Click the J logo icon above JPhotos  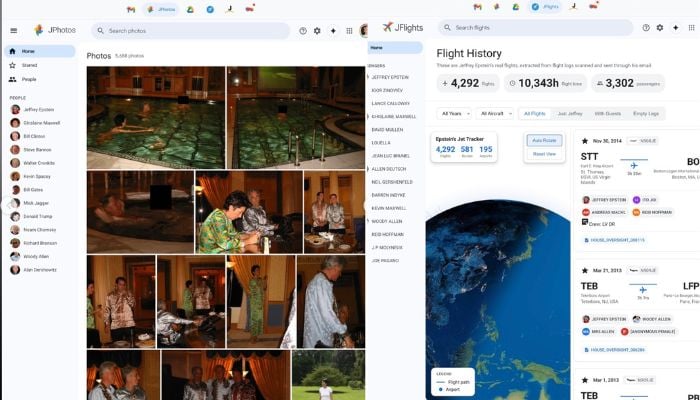point(230,9)
